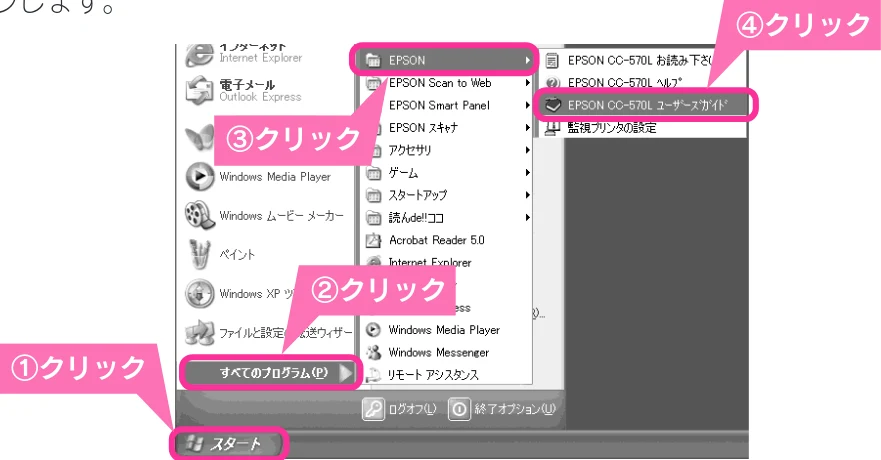Expand ゲーム submenu arrow
This screenshot has height=460, width=881.
[x=528, y=172]
